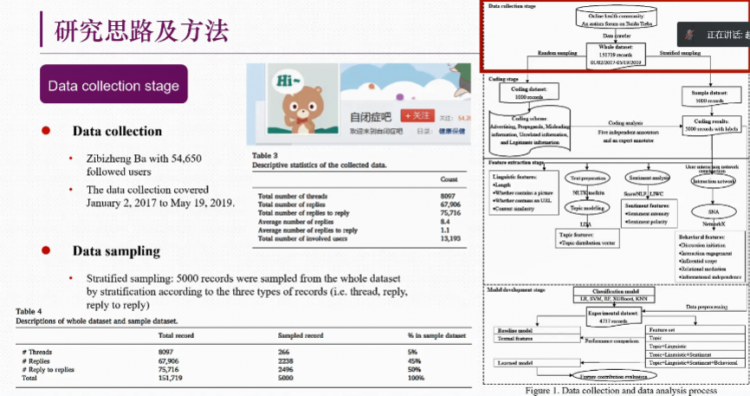The height and width of the screenshot is (396, 750).
Task: Select the Coding dataset flowchart box
Action: point(529,93)
